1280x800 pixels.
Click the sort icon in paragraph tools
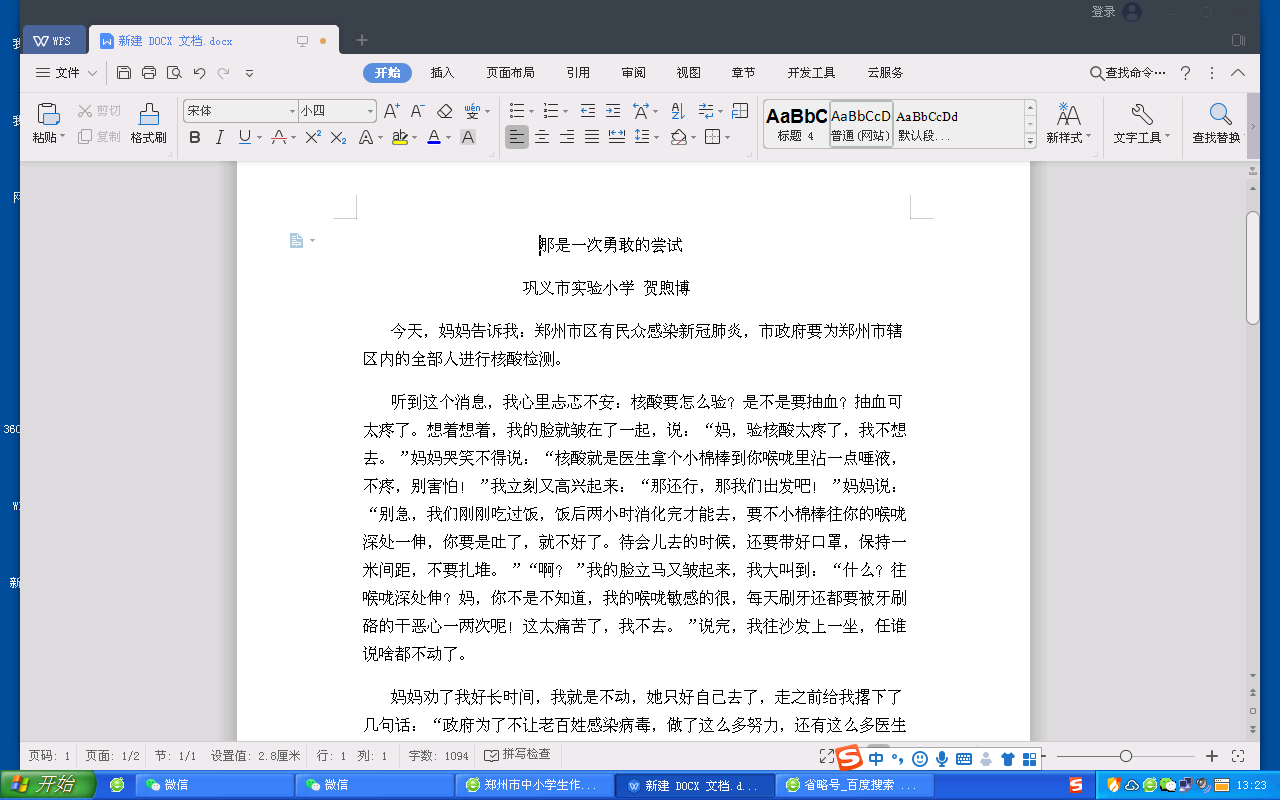(x=678, y=111)
